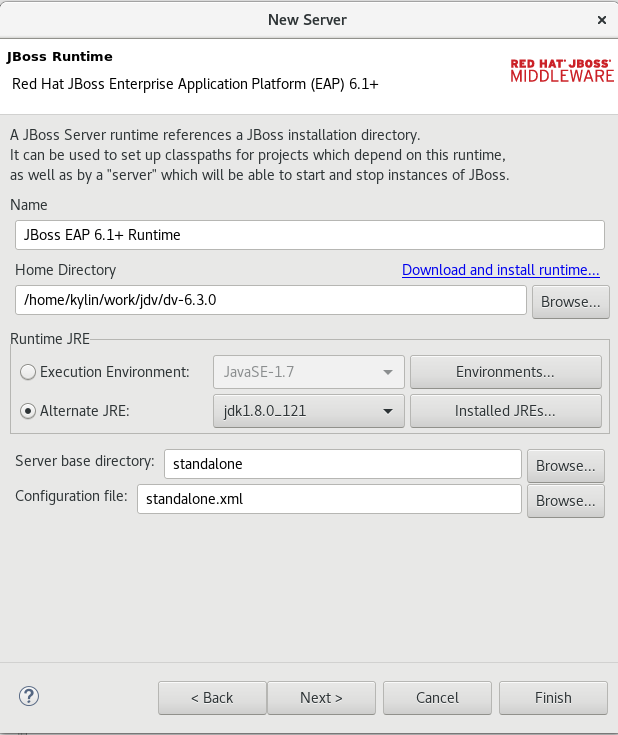
Task: Click the Configuration file field
Action: [329, 499]
